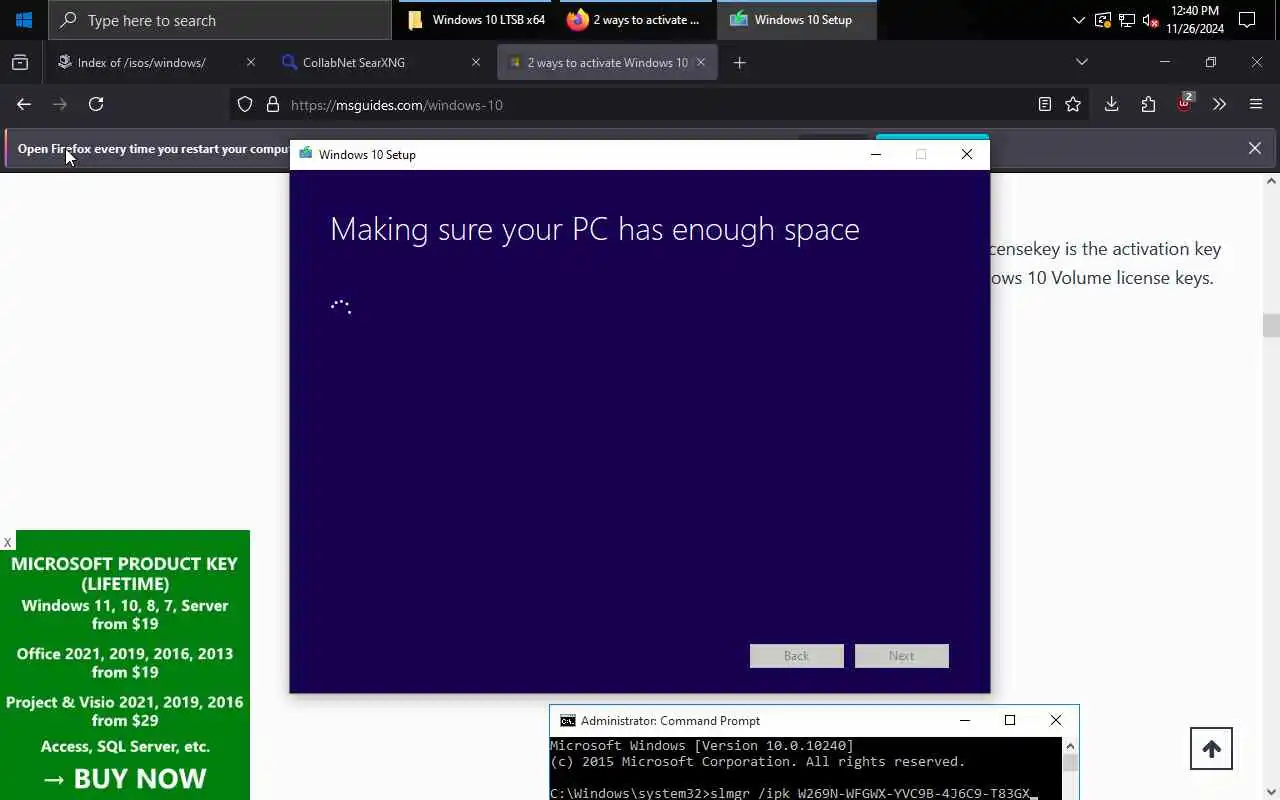1280x800 pixels.
Task: Close the CollabNet SearXNG tab
Action: 476,62
